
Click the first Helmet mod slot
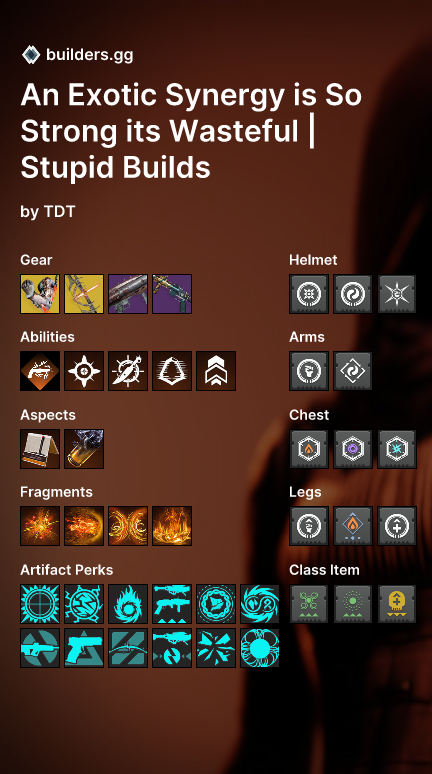point(309,294)
